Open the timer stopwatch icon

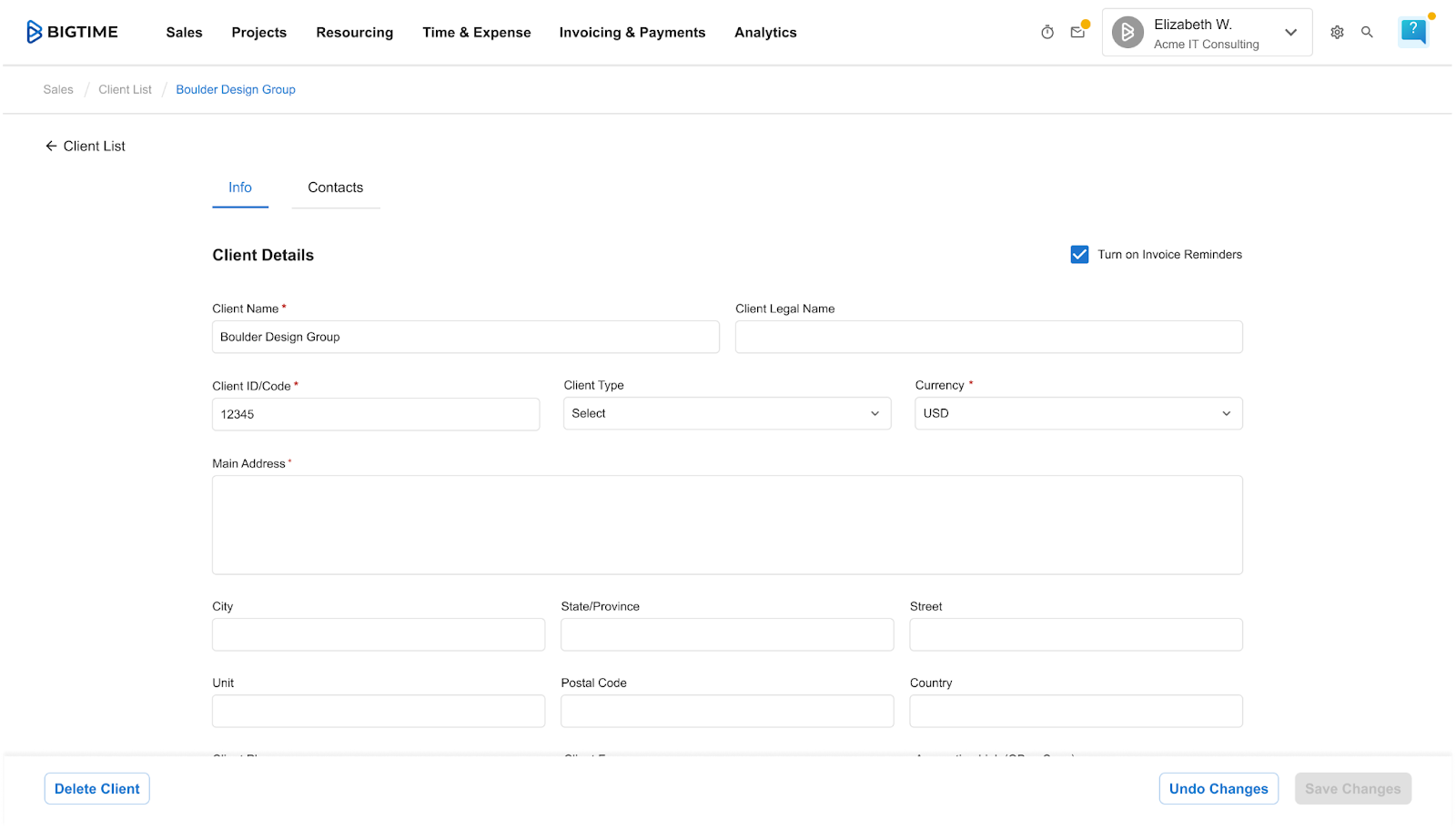[1047, 32]
